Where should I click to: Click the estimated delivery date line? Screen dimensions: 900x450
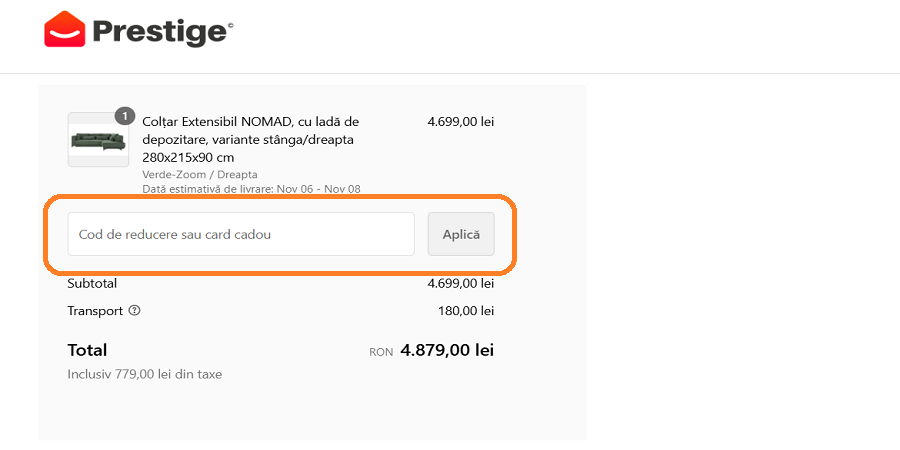pos(251,188)
